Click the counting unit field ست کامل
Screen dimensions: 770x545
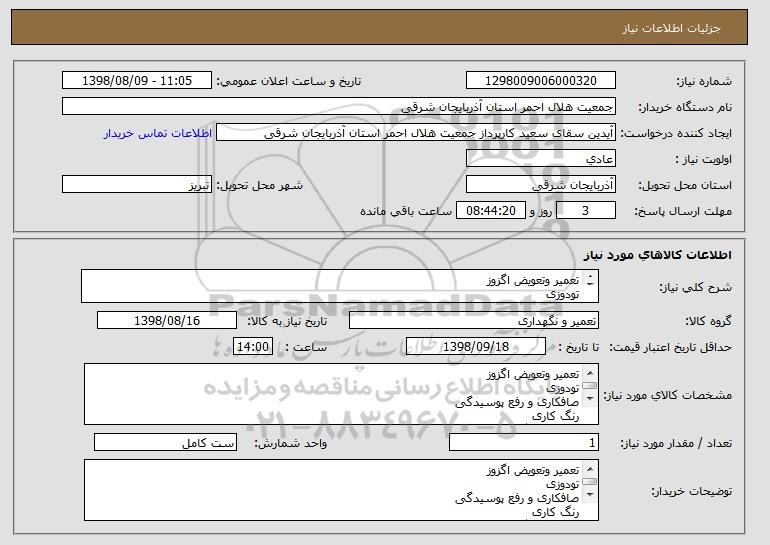pos(165,443)
